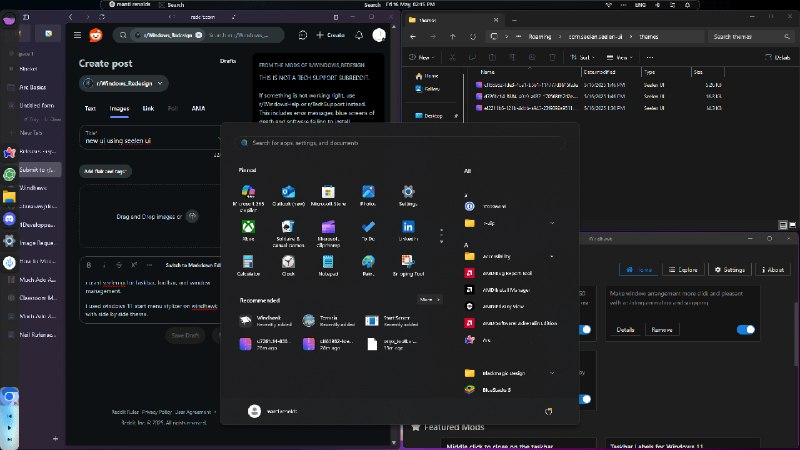The width and height of the screenshot is (800, 450).
Task: Launch Microsoft Store from Start menu
Action: 328,195
